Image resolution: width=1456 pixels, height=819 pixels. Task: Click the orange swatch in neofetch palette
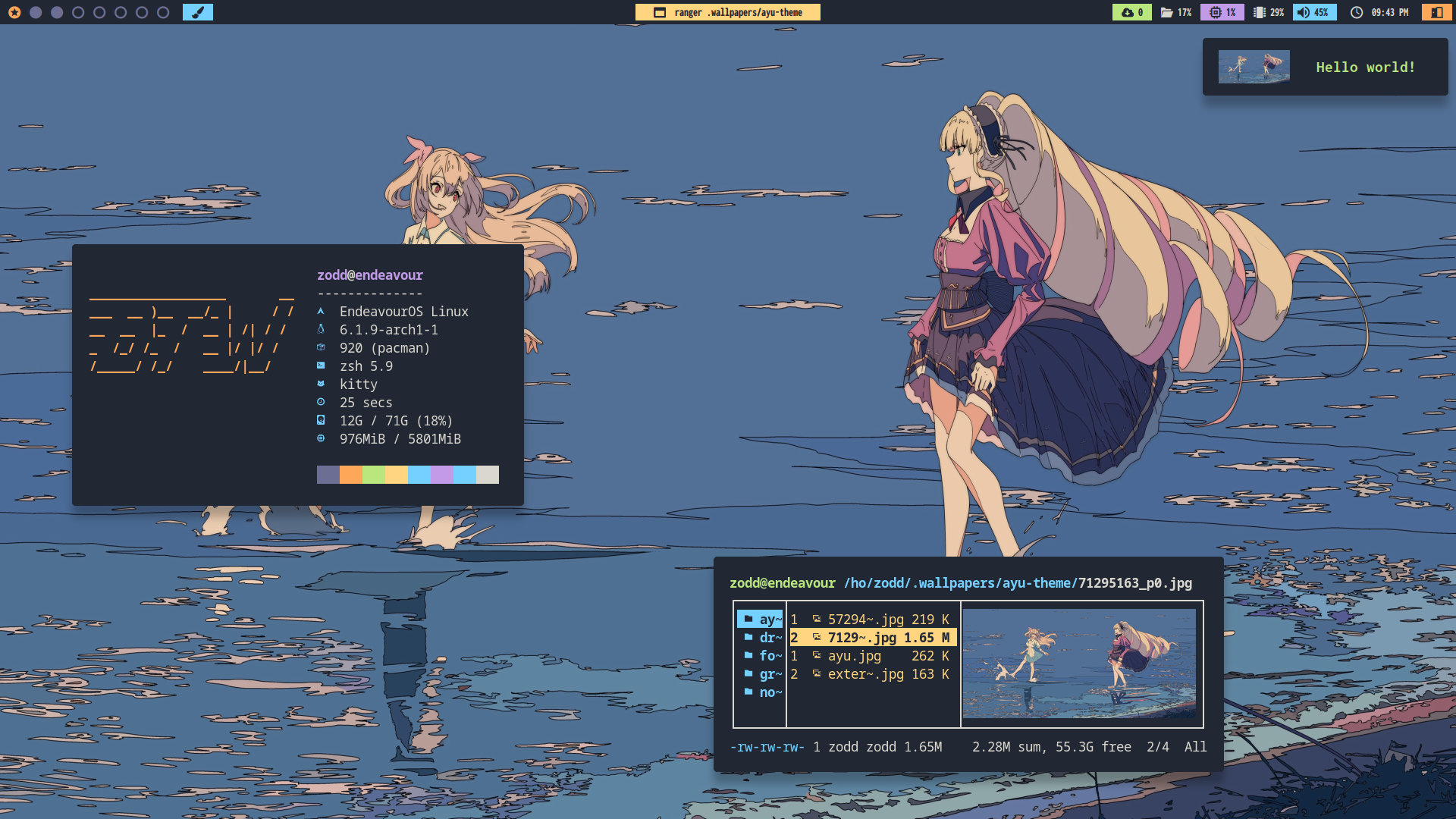(x=351, y=475)
